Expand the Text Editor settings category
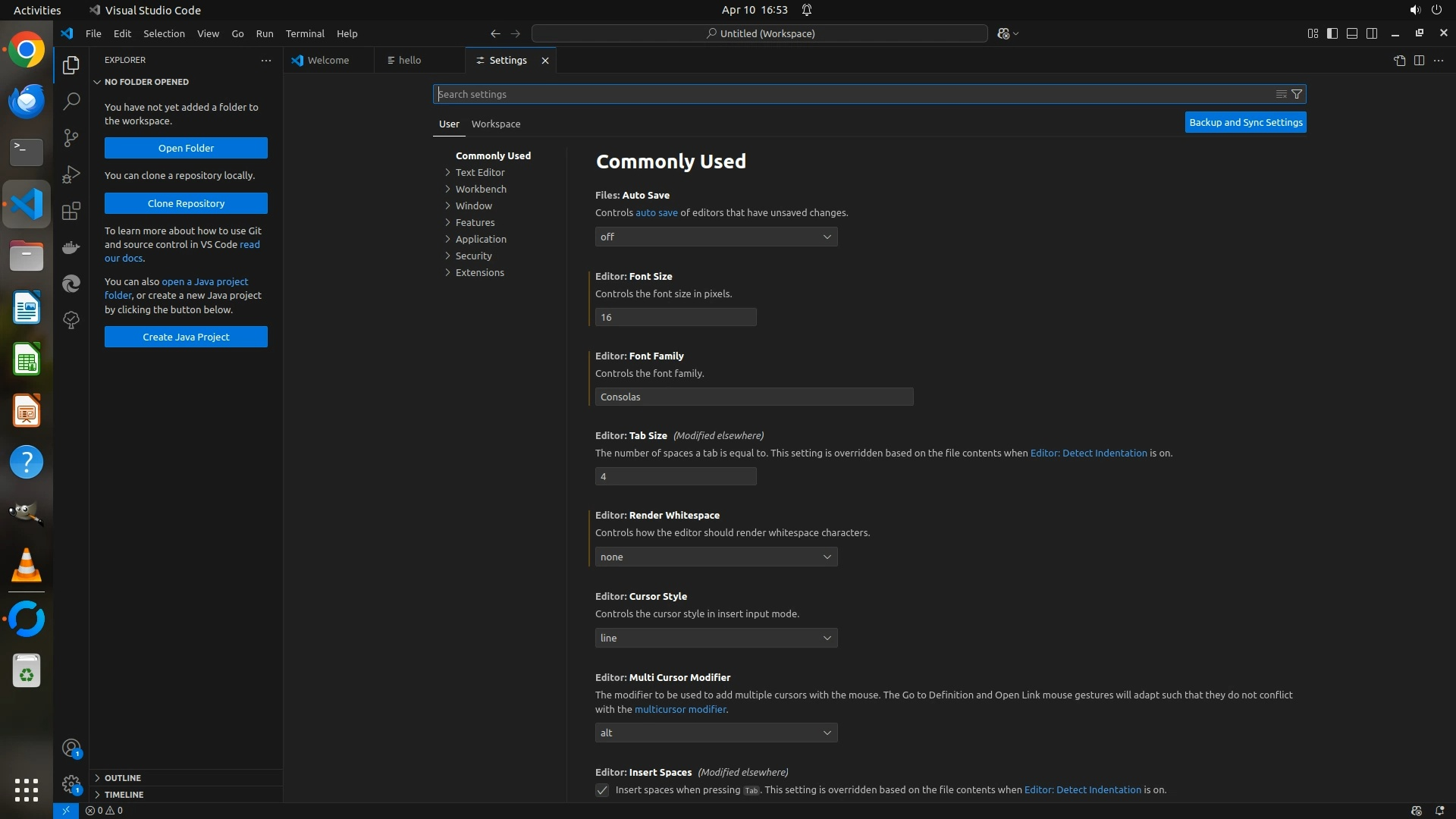The image size is (1456, 819). (479, 172)
